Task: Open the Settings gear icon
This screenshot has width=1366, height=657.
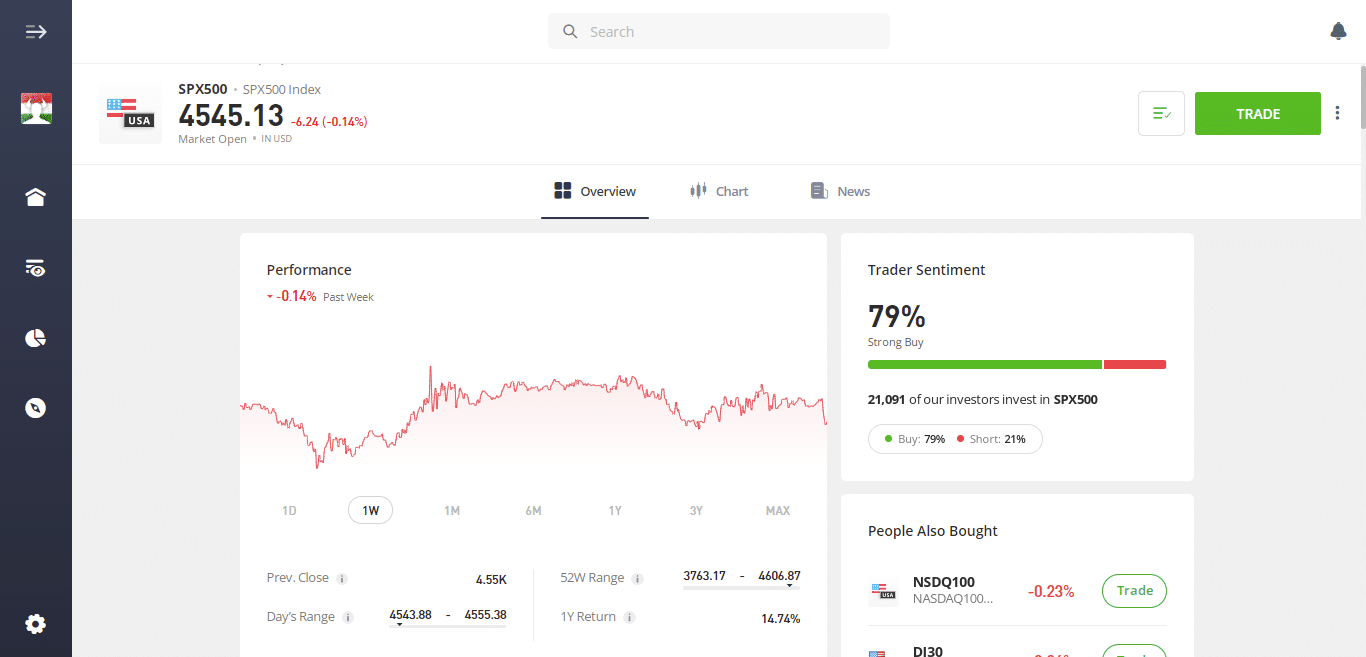Action: click(35, 623)
